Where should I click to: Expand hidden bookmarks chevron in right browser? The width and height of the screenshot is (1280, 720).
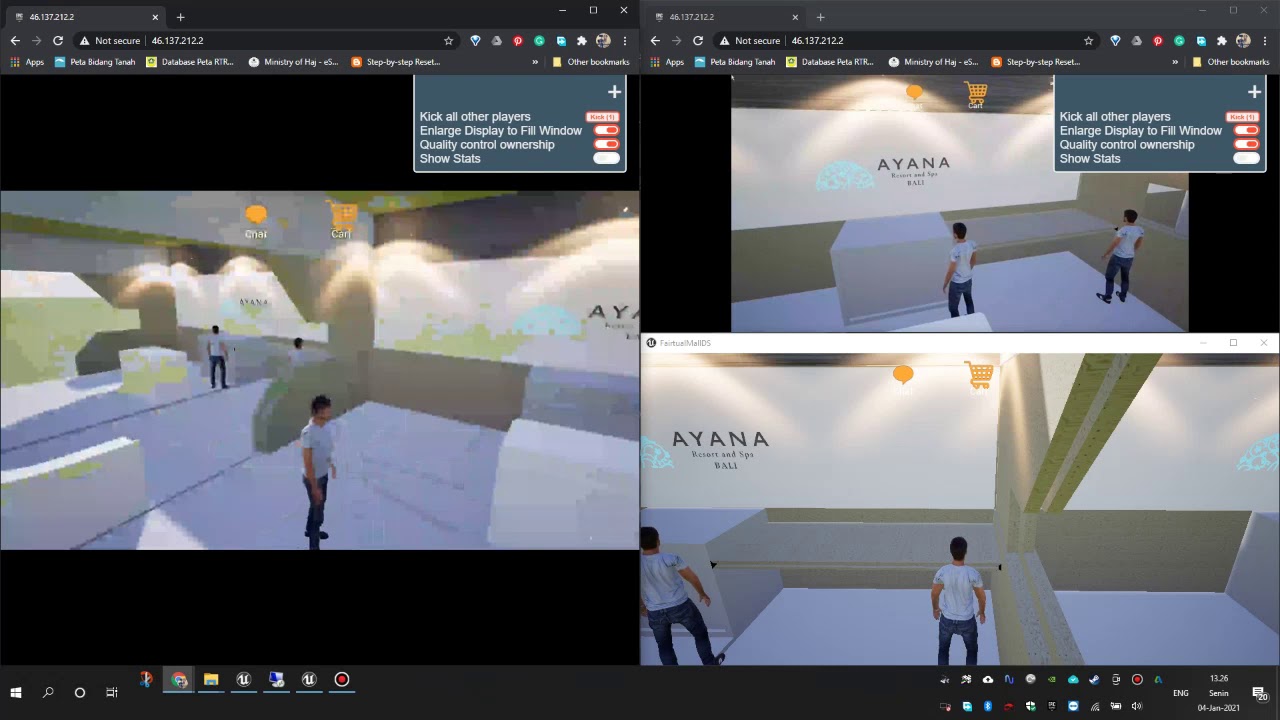pyautogui.click(x=1175, y=62)
